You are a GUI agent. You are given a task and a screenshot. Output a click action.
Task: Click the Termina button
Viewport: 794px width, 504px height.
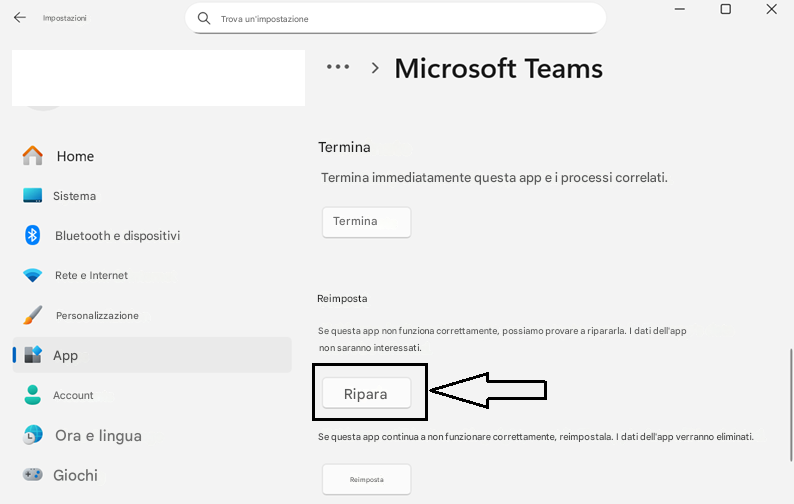point(367,222)
